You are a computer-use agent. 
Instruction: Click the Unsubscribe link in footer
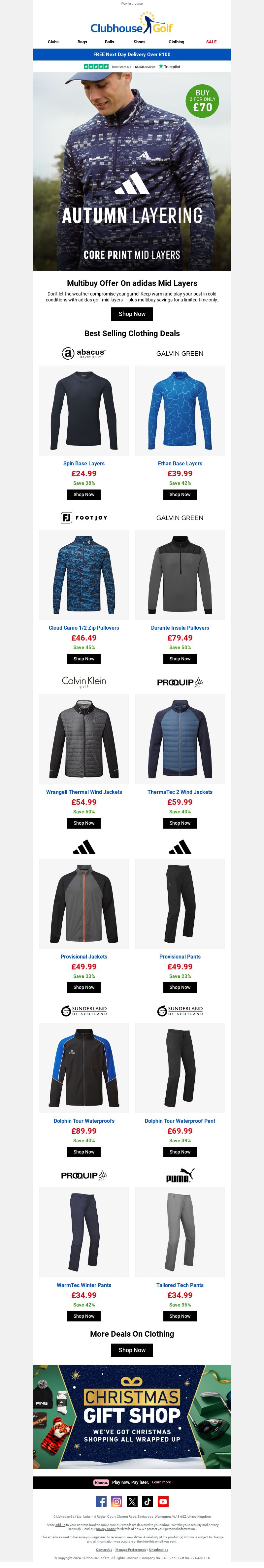click(x=159, y=1550)
